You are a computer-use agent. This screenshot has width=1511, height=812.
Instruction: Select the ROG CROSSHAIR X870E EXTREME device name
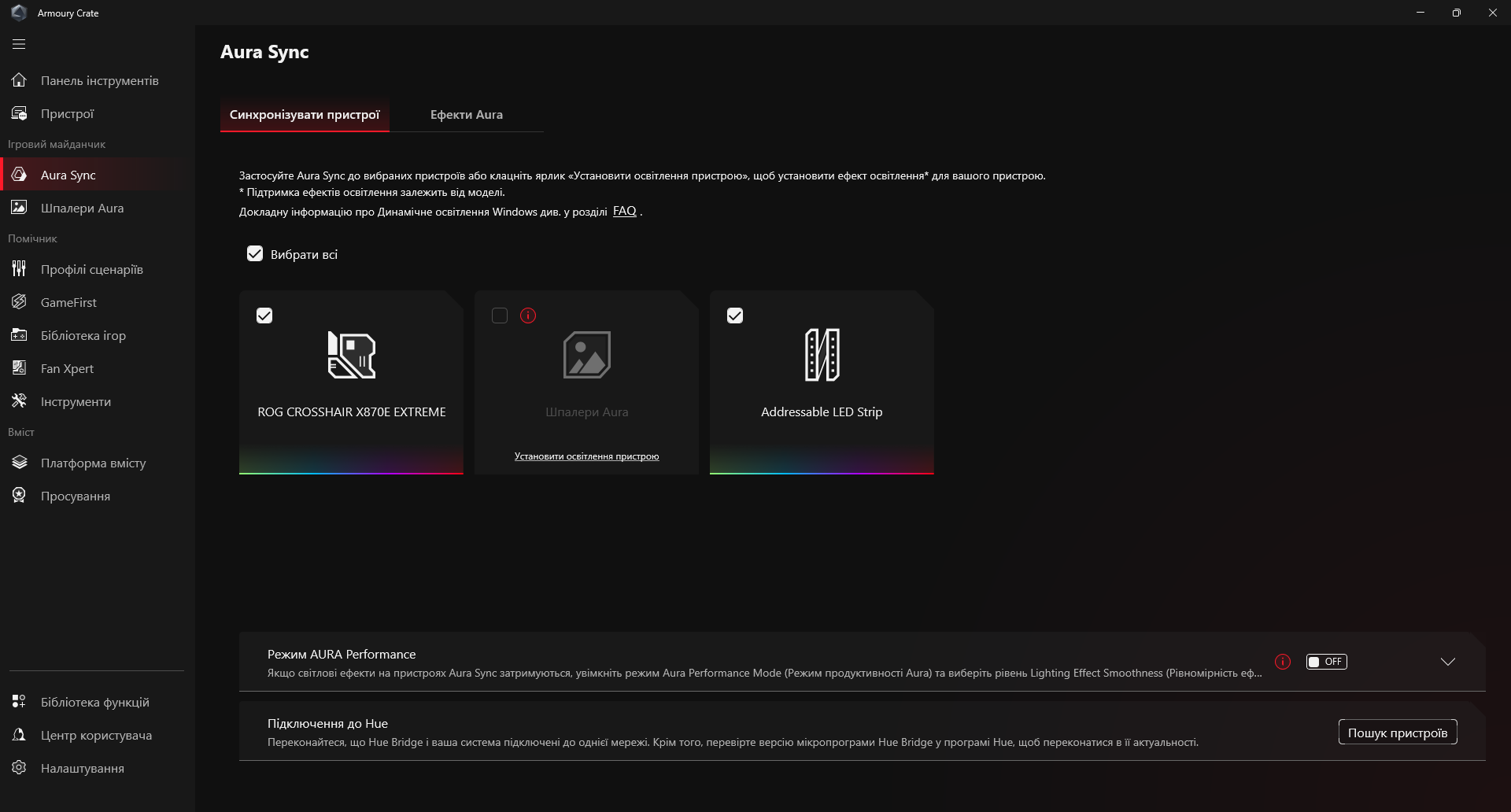[352, 412]
